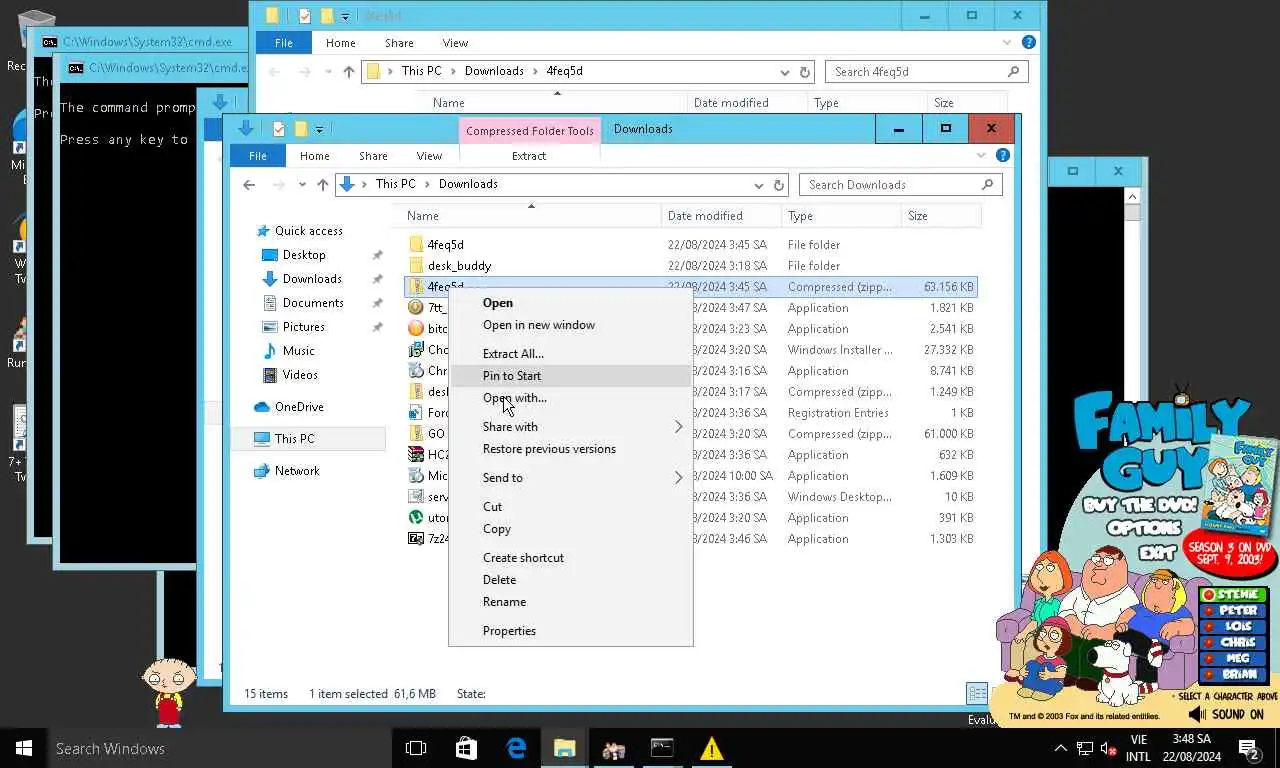Refresh the Downloads folder
This screenshot has height=768, width=1280.
click(779, 185)
